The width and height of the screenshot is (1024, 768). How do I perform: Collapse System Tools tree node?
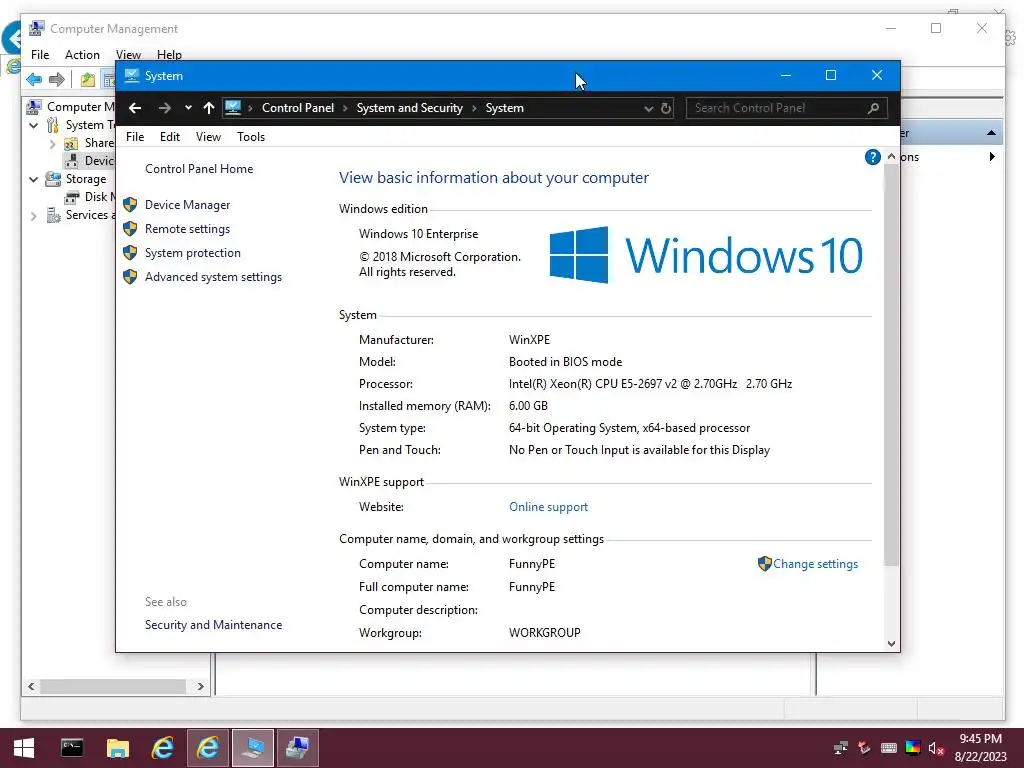pos(33,125)
